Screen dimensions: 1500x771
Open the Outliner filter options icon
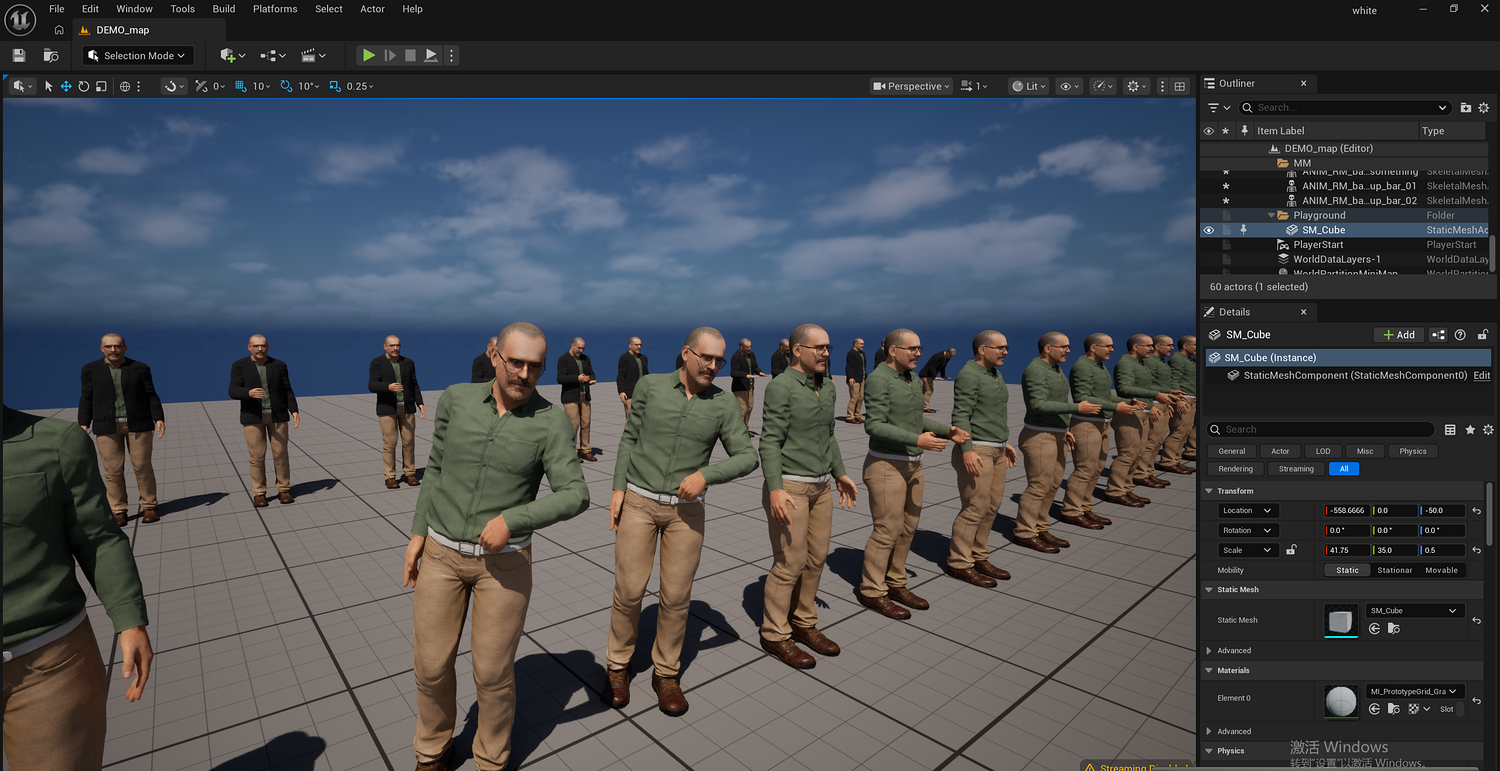coord(1219,107)
